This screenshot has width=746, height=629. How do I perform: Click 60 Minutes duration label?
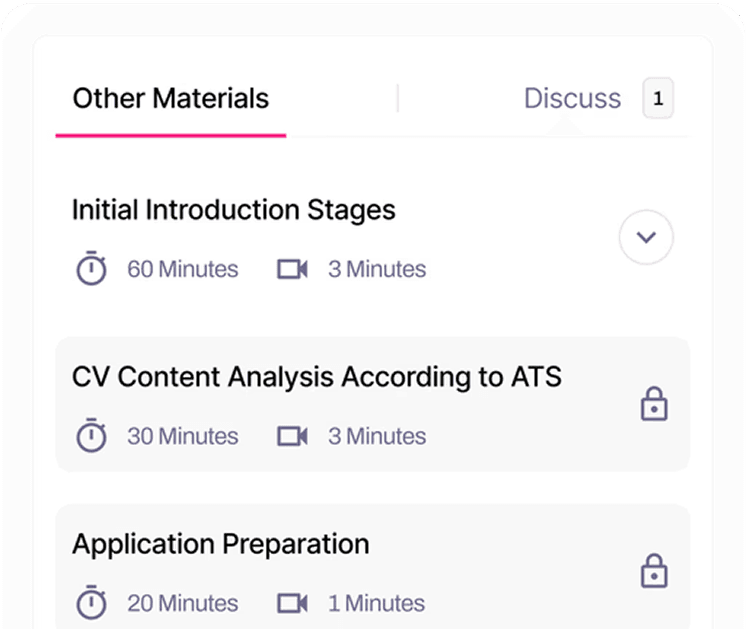tap(182, 269)
